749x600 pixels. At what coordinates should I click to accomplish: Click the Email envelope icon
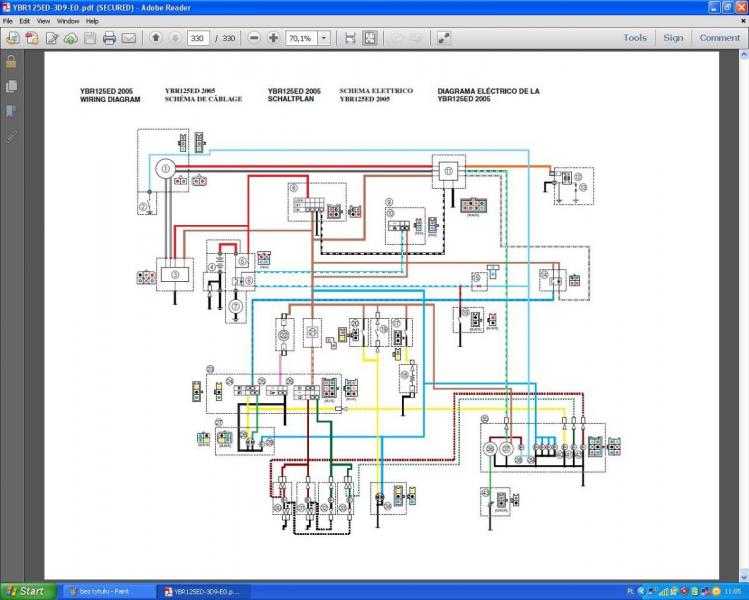point(129,38)
